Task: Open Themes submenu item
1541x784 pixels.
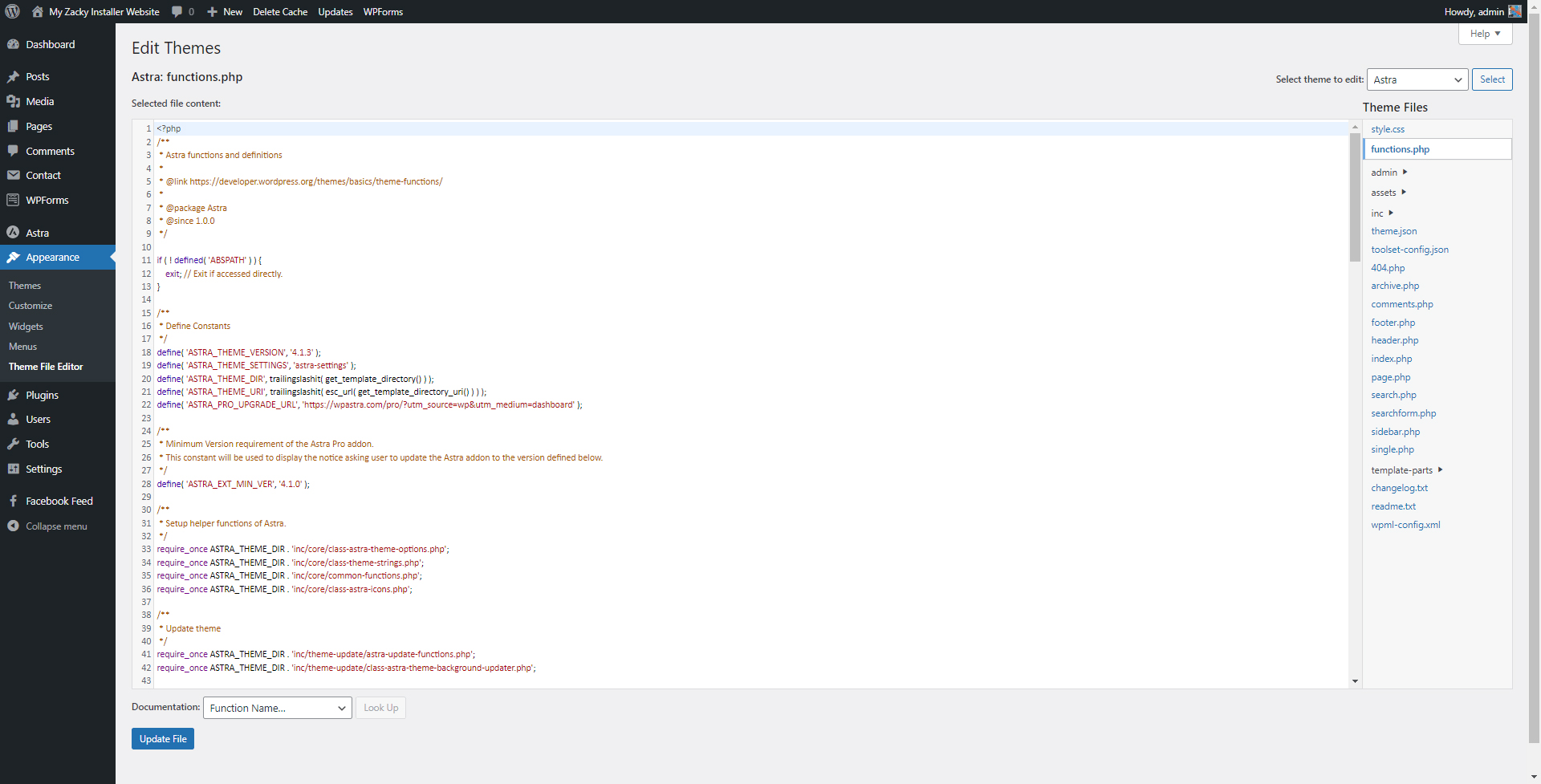Action: [25, 285]
